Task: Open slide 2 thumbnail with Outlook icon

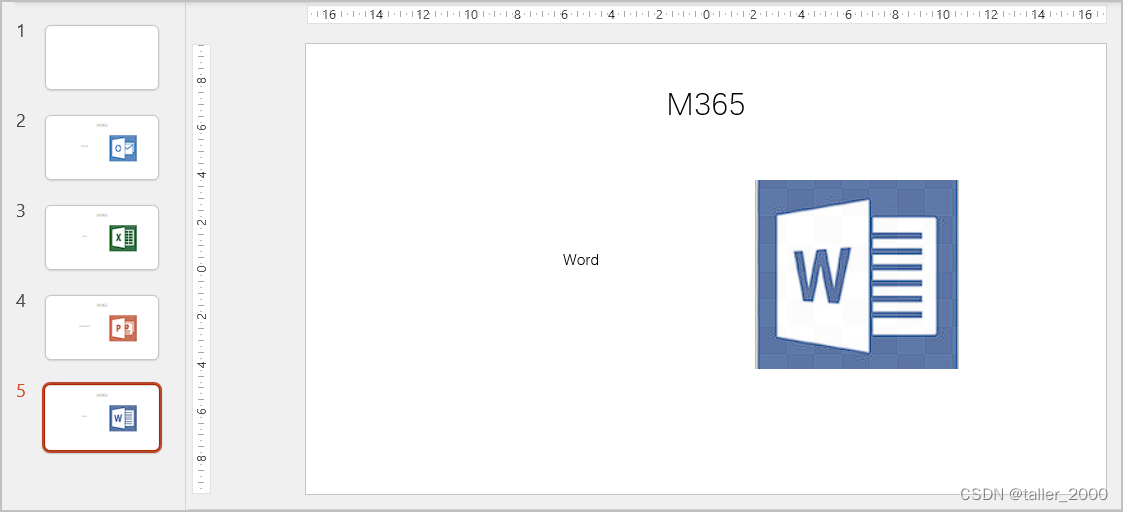Action: click(x=102, y=148)
